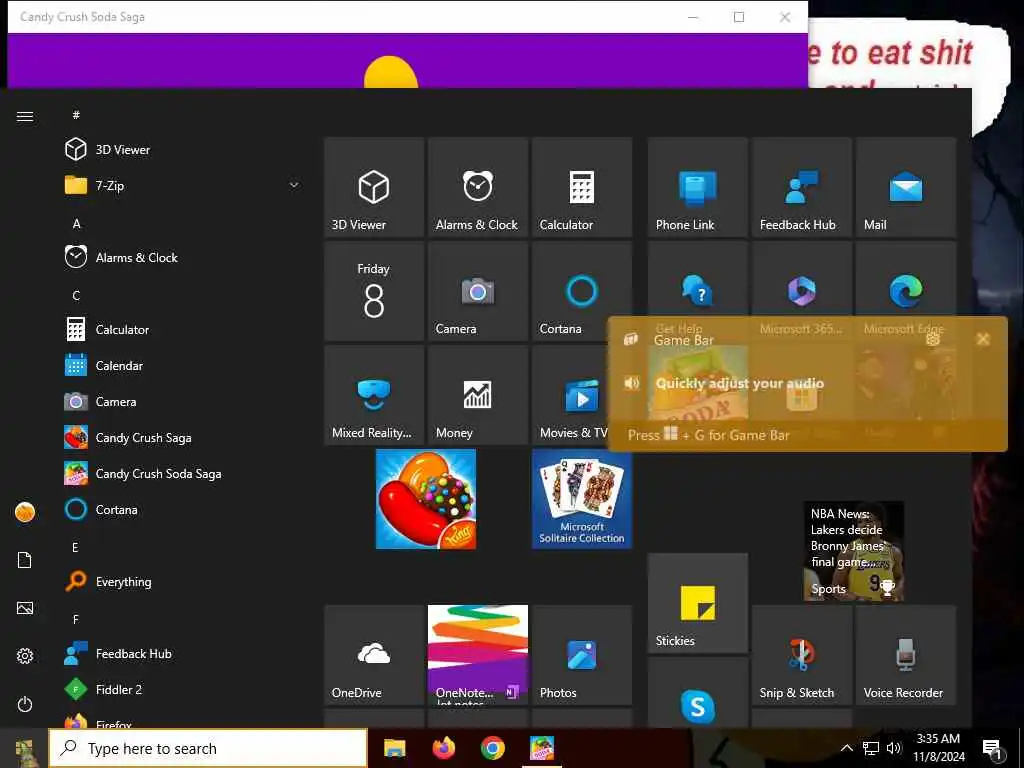This screenshot has height=768, width=1024.
Task: Click the C letter header in app list
Action: click(x=76, y=295)
